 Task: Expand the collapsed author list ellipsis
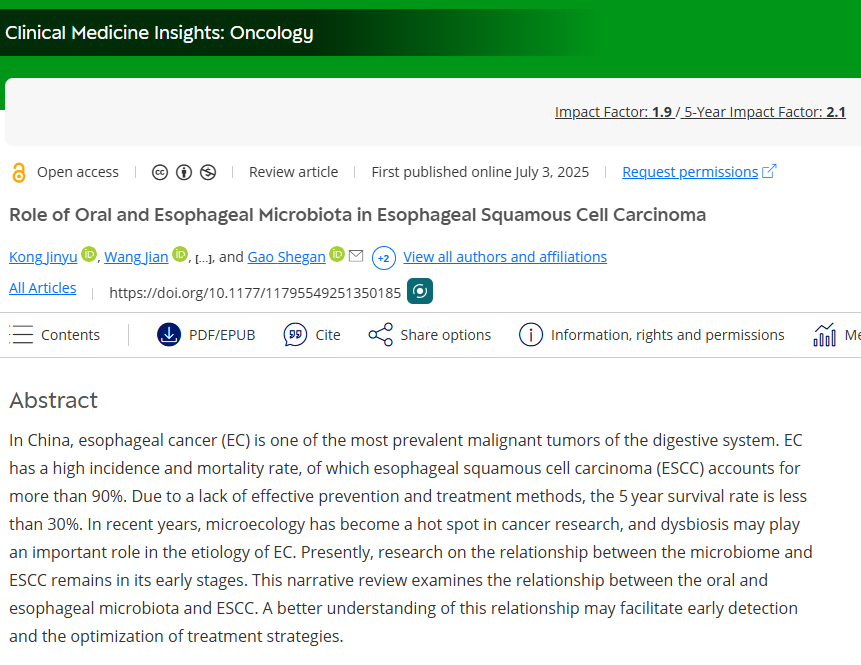203,258
